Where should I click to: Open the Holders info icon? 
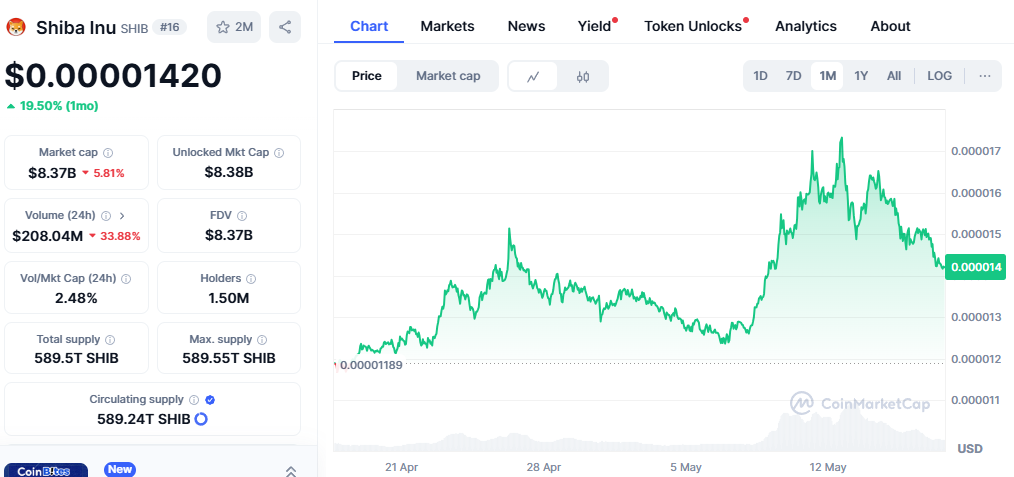click(251, 279)
